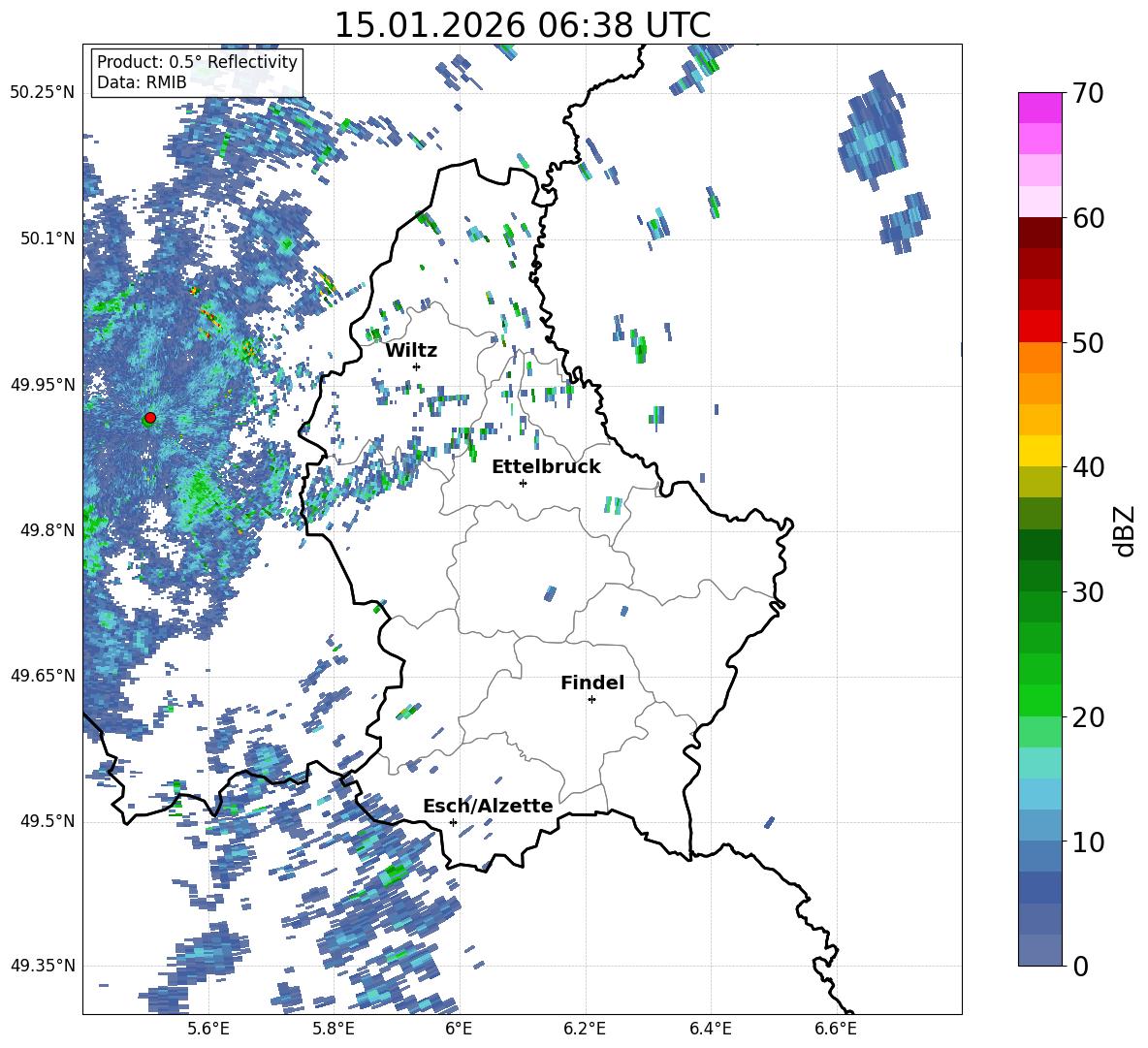Click the 5.8°E longitude label
This screenshot has height=1048, width=1148.
click(334, 1030)
